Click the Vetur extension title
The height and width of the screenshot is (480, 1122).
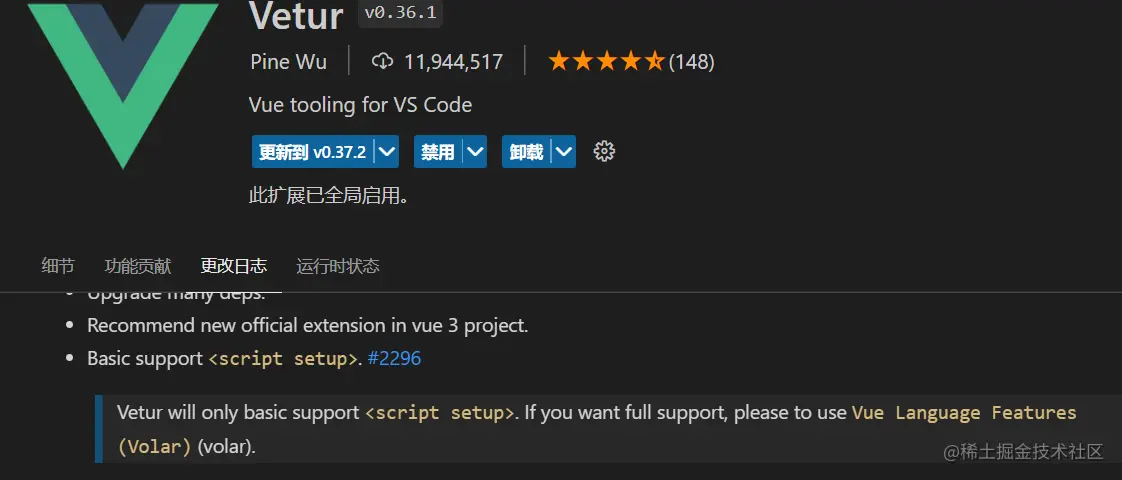pyautogui.click(x=296, y=14)
